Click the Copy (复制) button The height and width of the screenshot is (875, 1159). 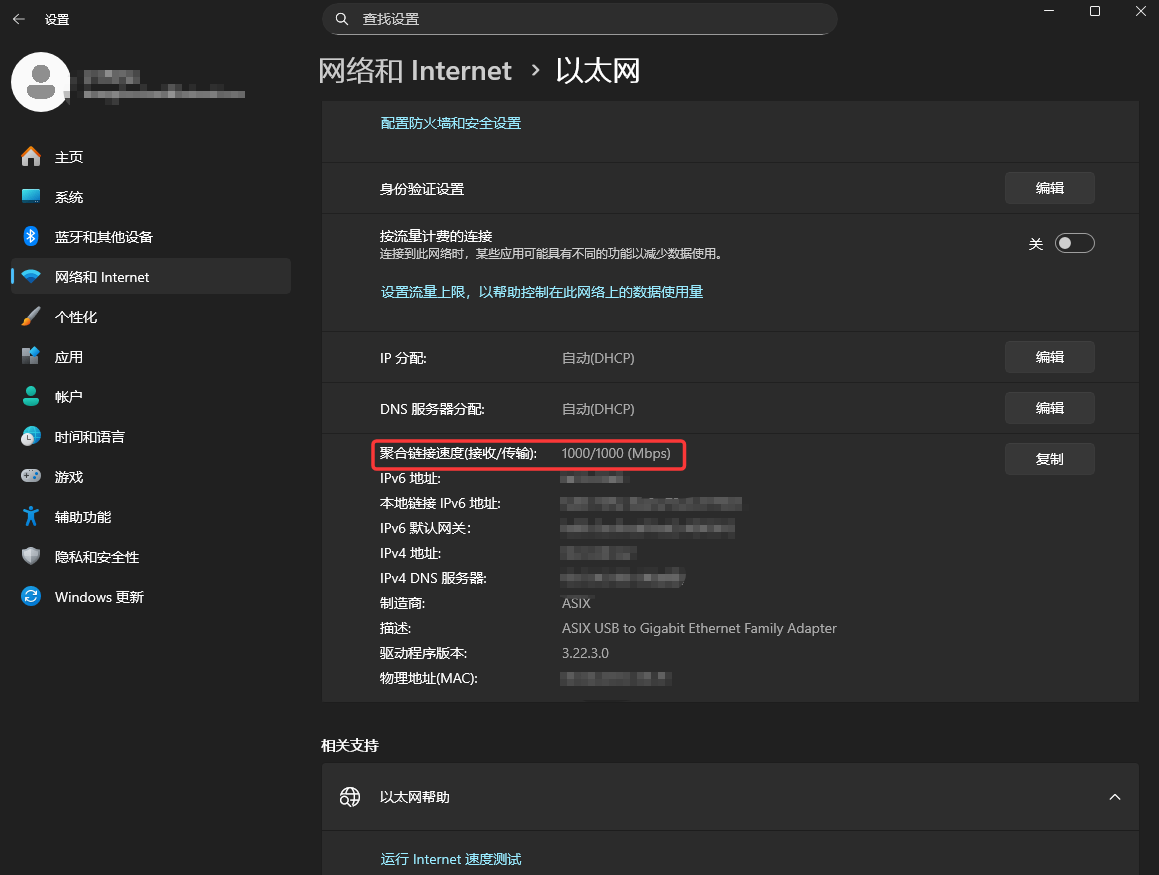1049,459
